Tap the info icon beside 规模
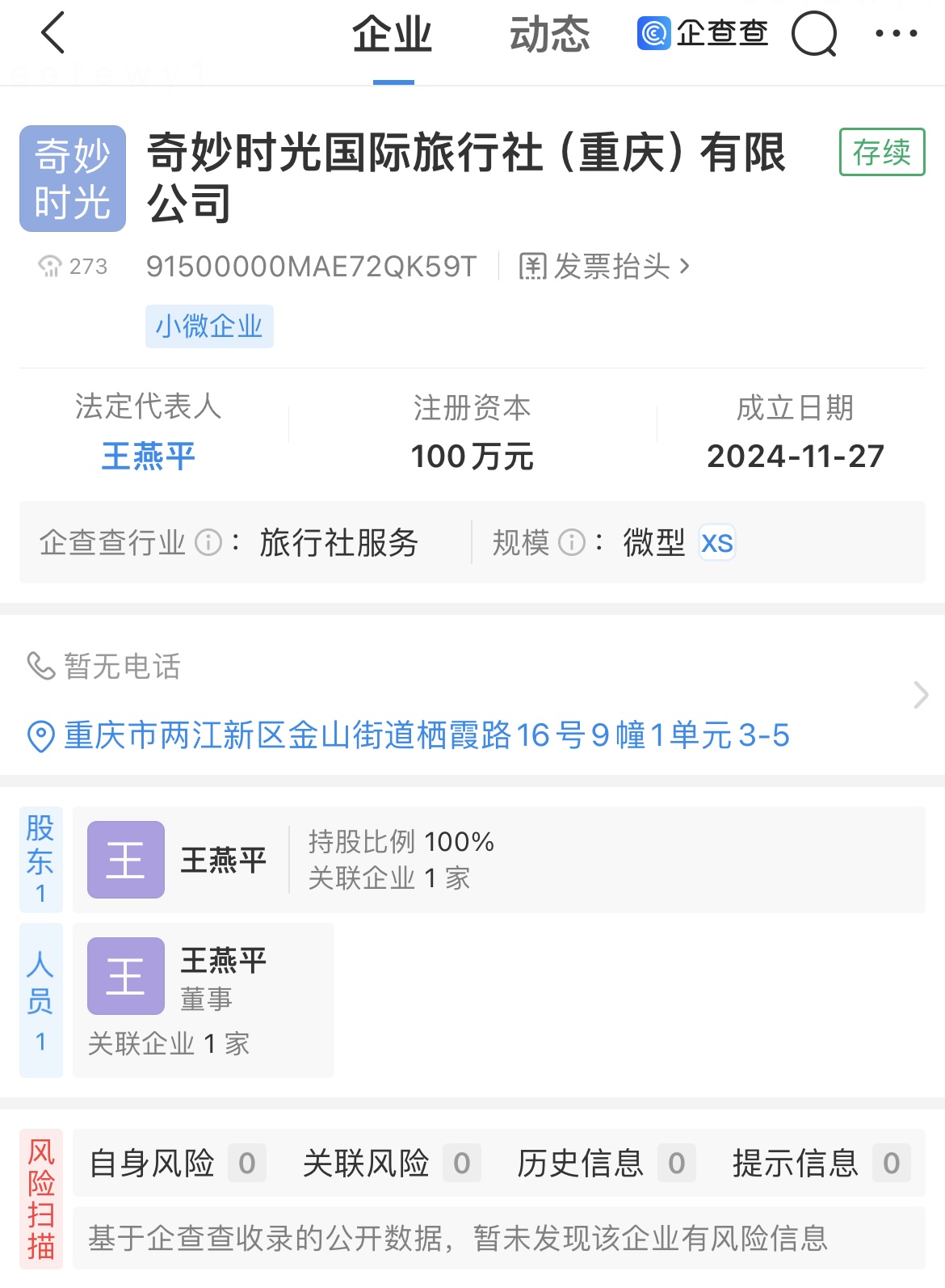Viewport: 945px width, 1288px height. [x=572, y=542]
